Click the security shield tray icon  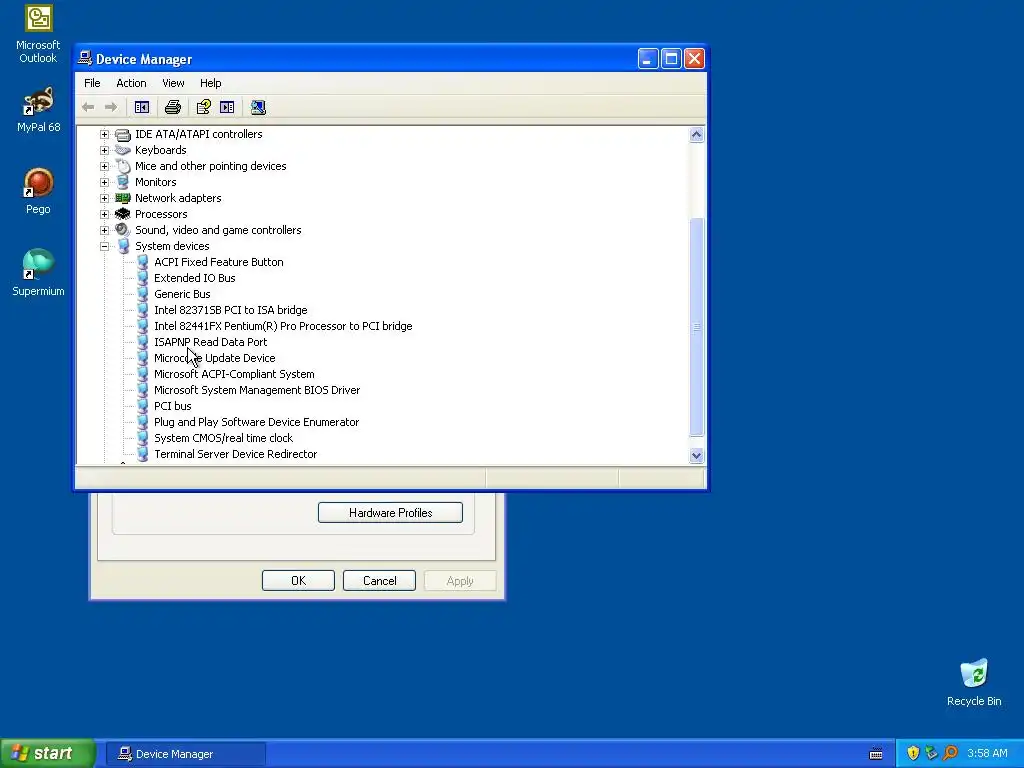point(913,753)
